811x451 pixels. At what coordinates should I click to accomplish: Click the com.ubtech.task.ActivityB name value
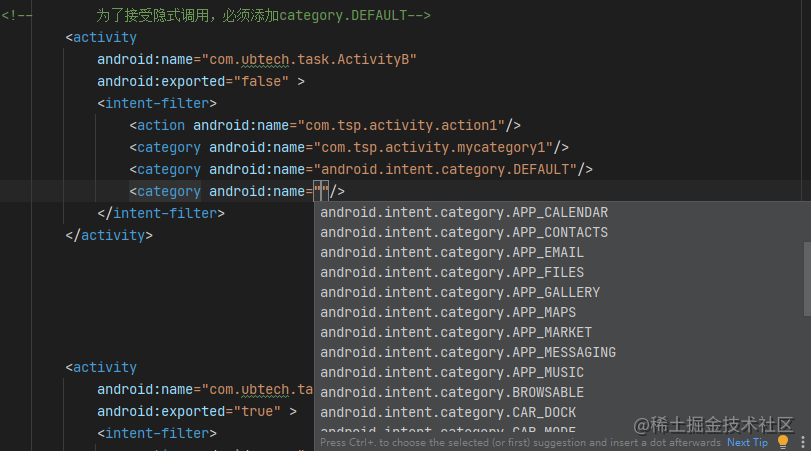(309, 59)
